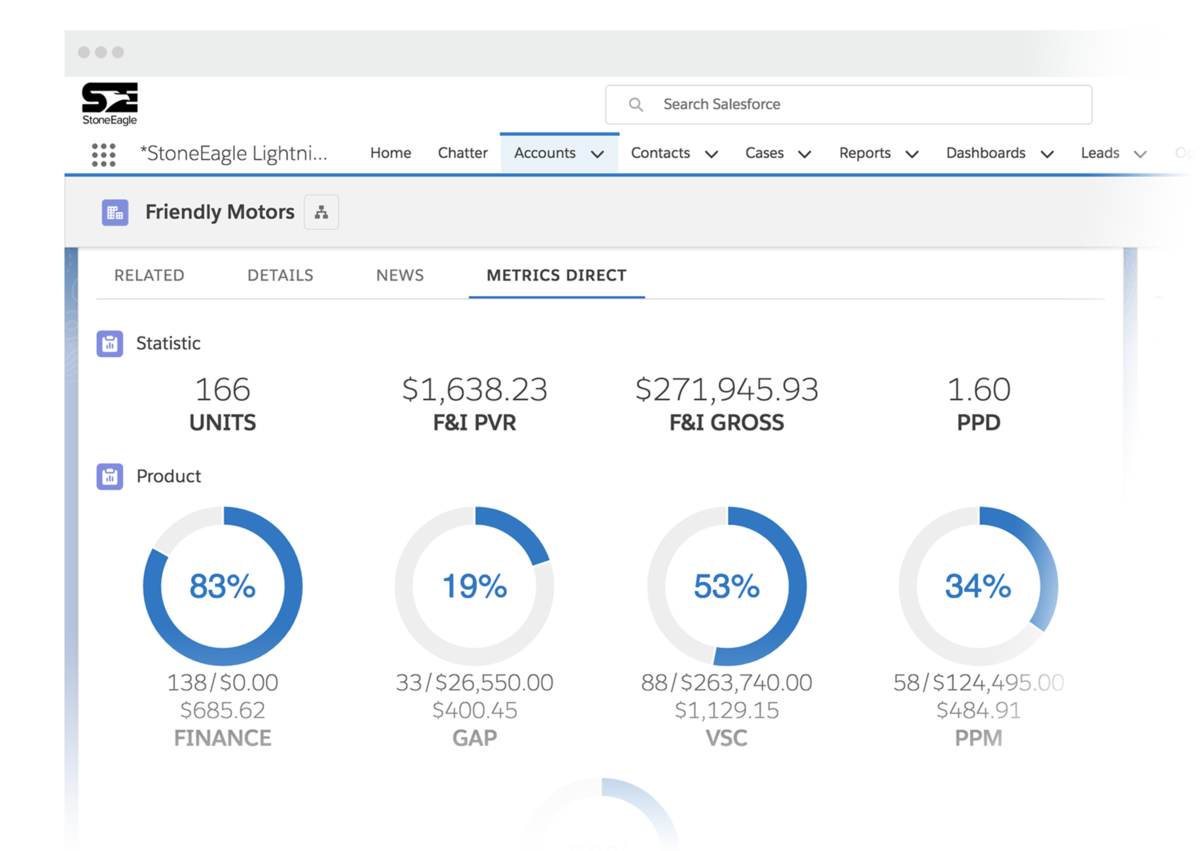The width and height of the screenshot is (1200, 851).
Task: Expand the Leads dropdown chevron
Action: point(1140,154)
